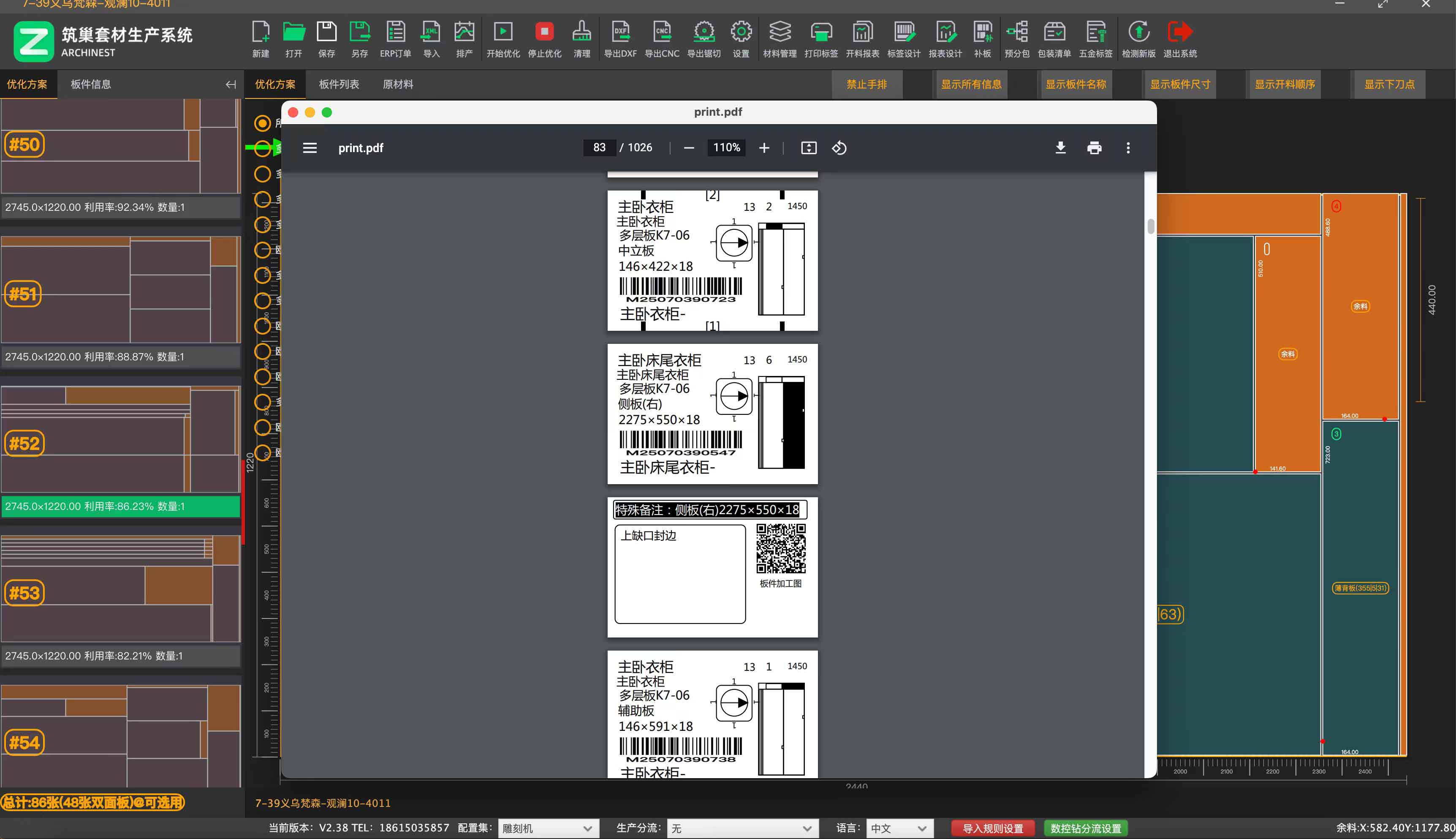Toggle 显示下刀点 display option

tap(1388, 85)
